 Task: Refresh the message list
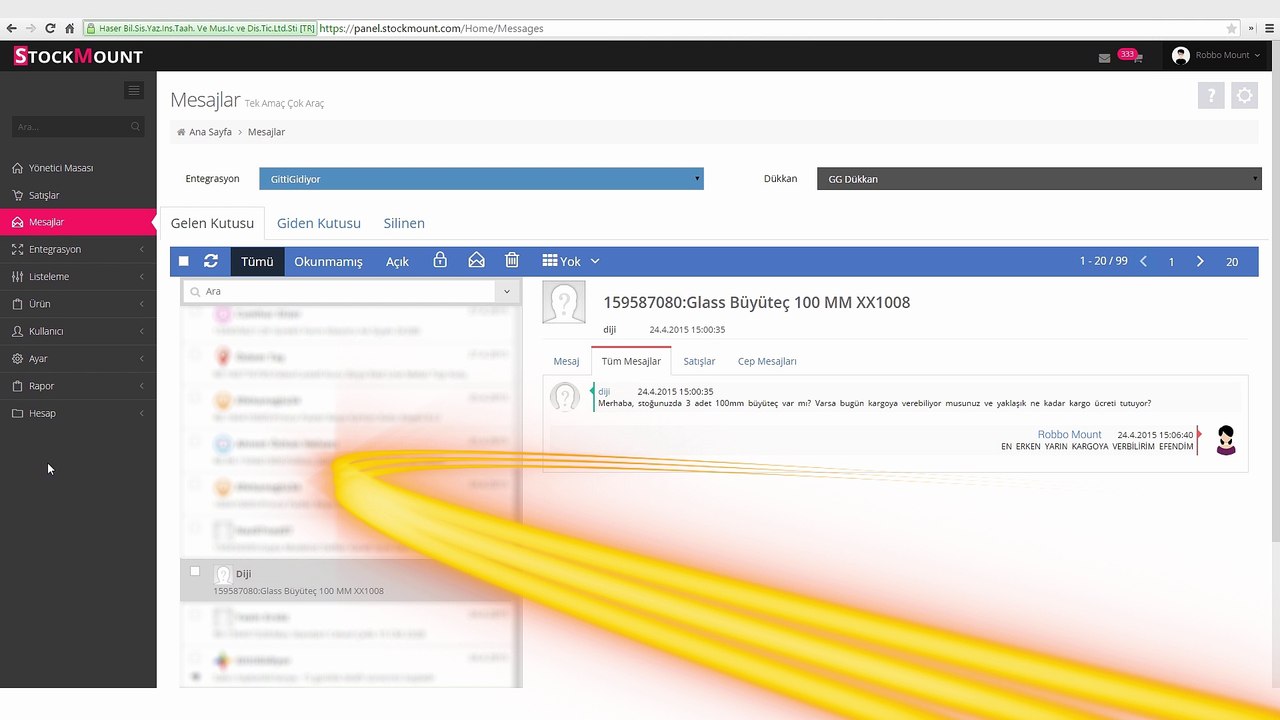pyautogui.click(x=211, y=261)
